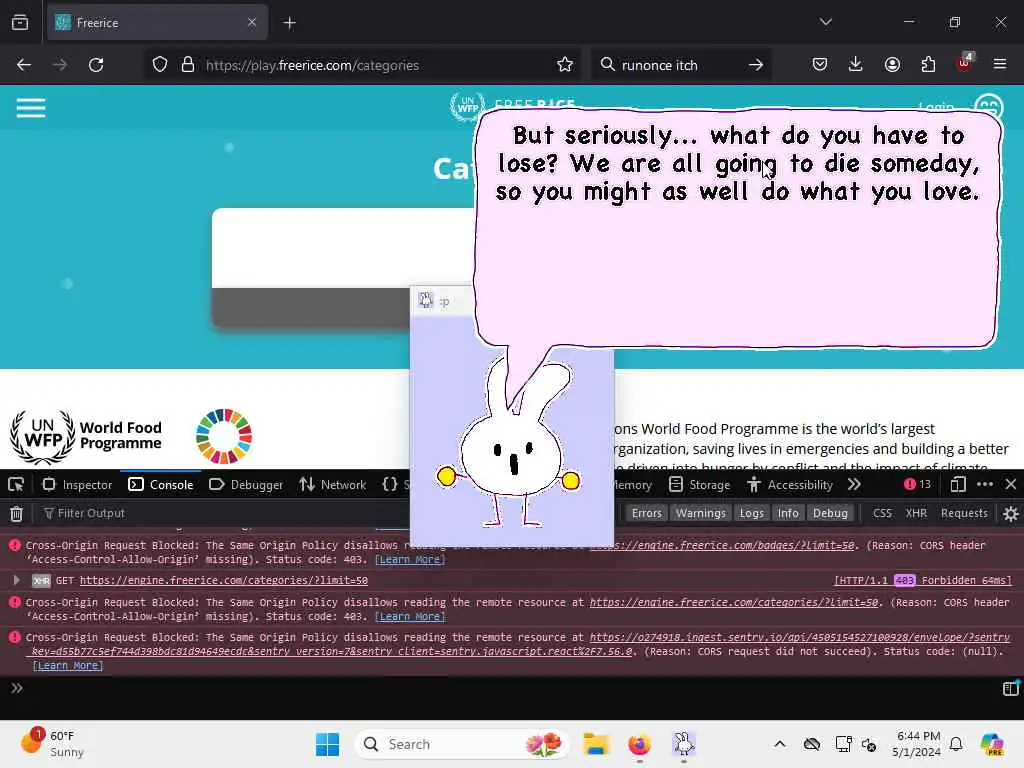The width and height of the screenshot is (1024, 768).
Task: Open the Extensions puzzle icon
Action: point(928,65)
